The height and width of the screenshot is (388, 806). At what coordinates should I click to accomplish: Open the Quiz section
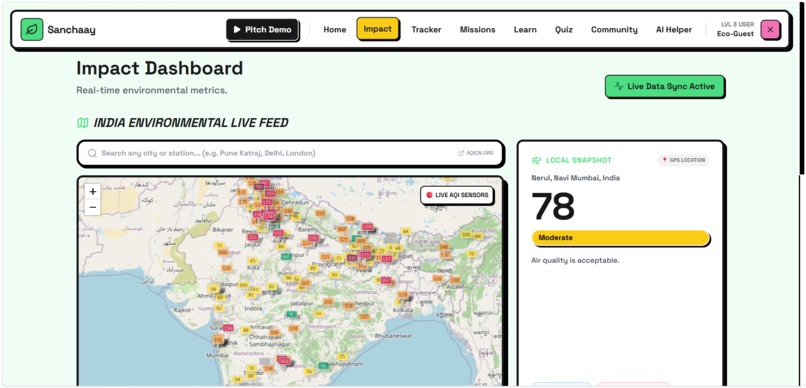(x=564, y=29)
